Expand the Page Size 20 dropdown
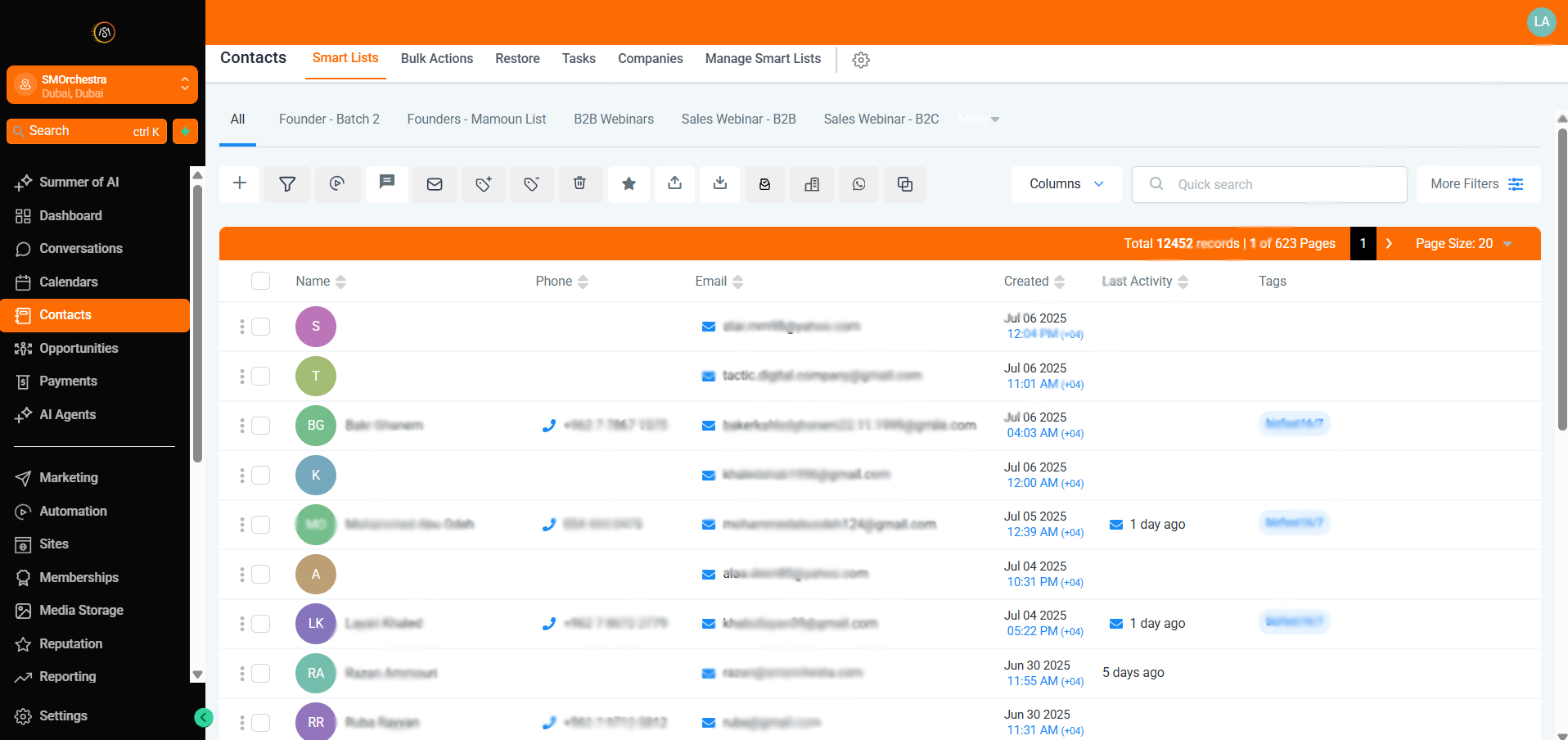This screenshot has height=740, width=1568. pos(1463,243)
